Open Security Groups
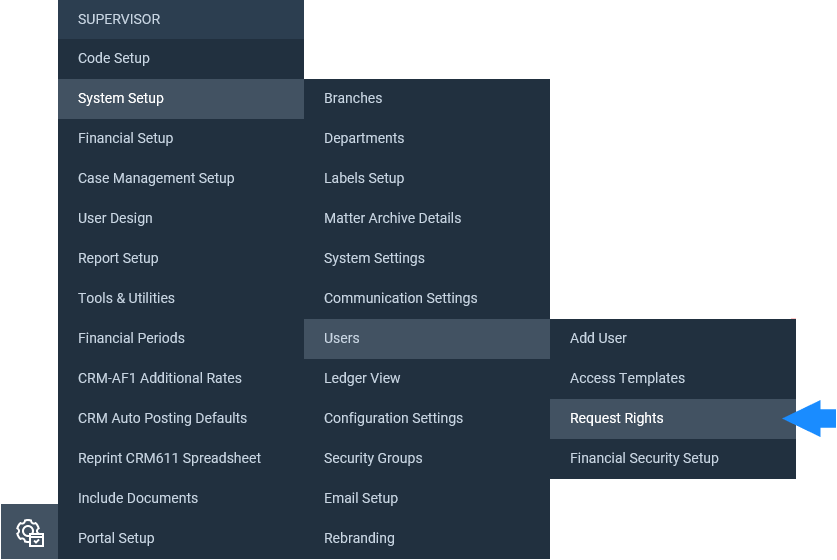 tap(427, 459)
